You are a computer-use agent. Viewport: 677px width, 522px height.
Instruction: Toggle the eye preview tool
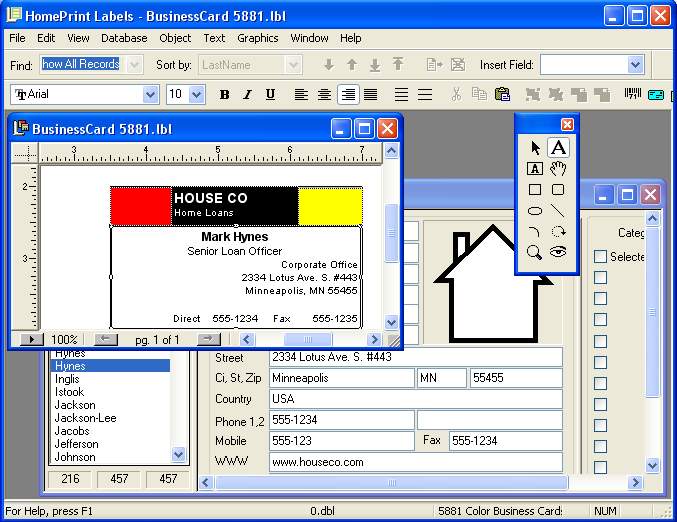[x=558, y=251]
